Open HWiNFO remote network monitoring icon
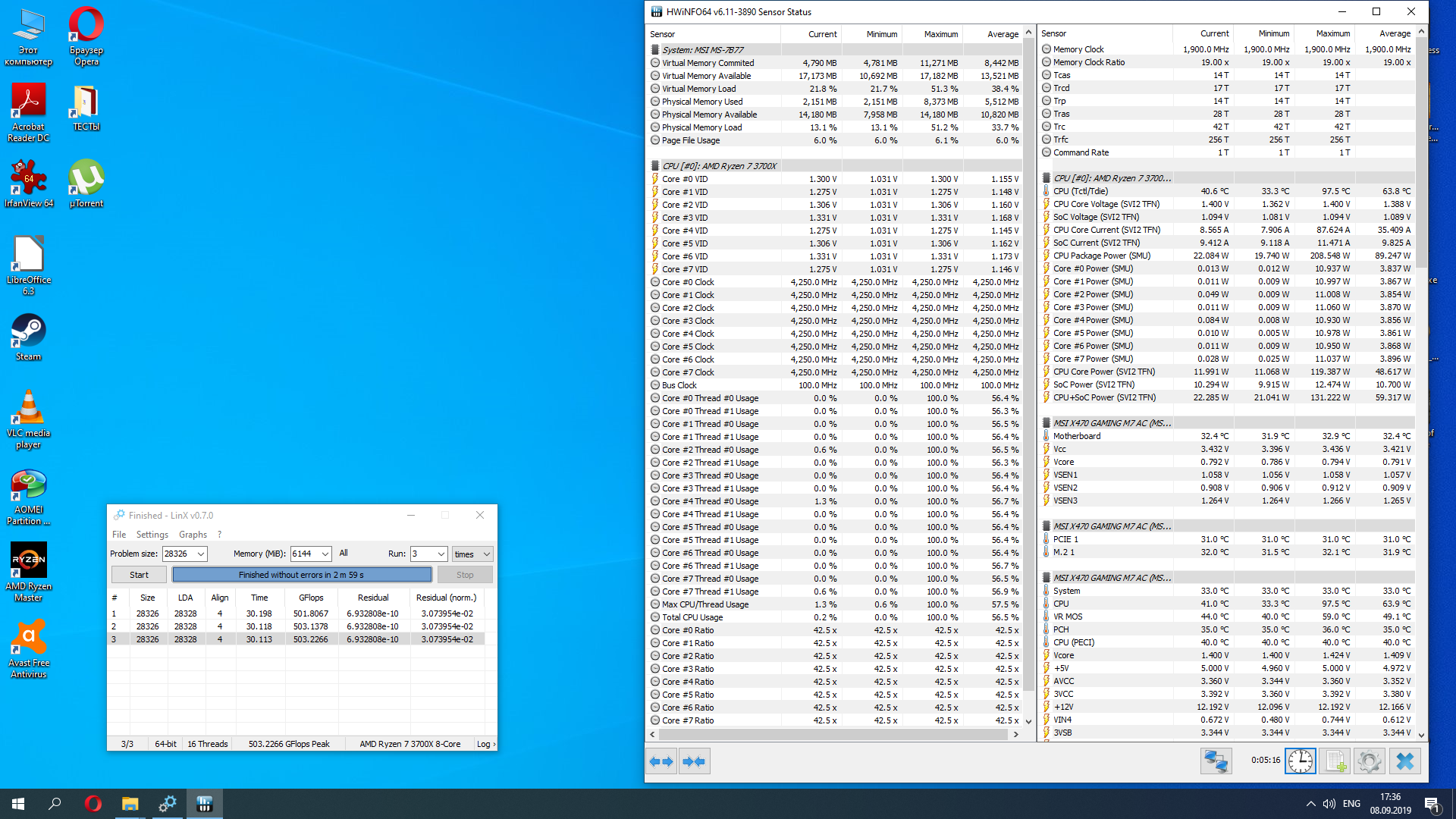Viewport: 1456px width, 819px height. pos(1216,761)
